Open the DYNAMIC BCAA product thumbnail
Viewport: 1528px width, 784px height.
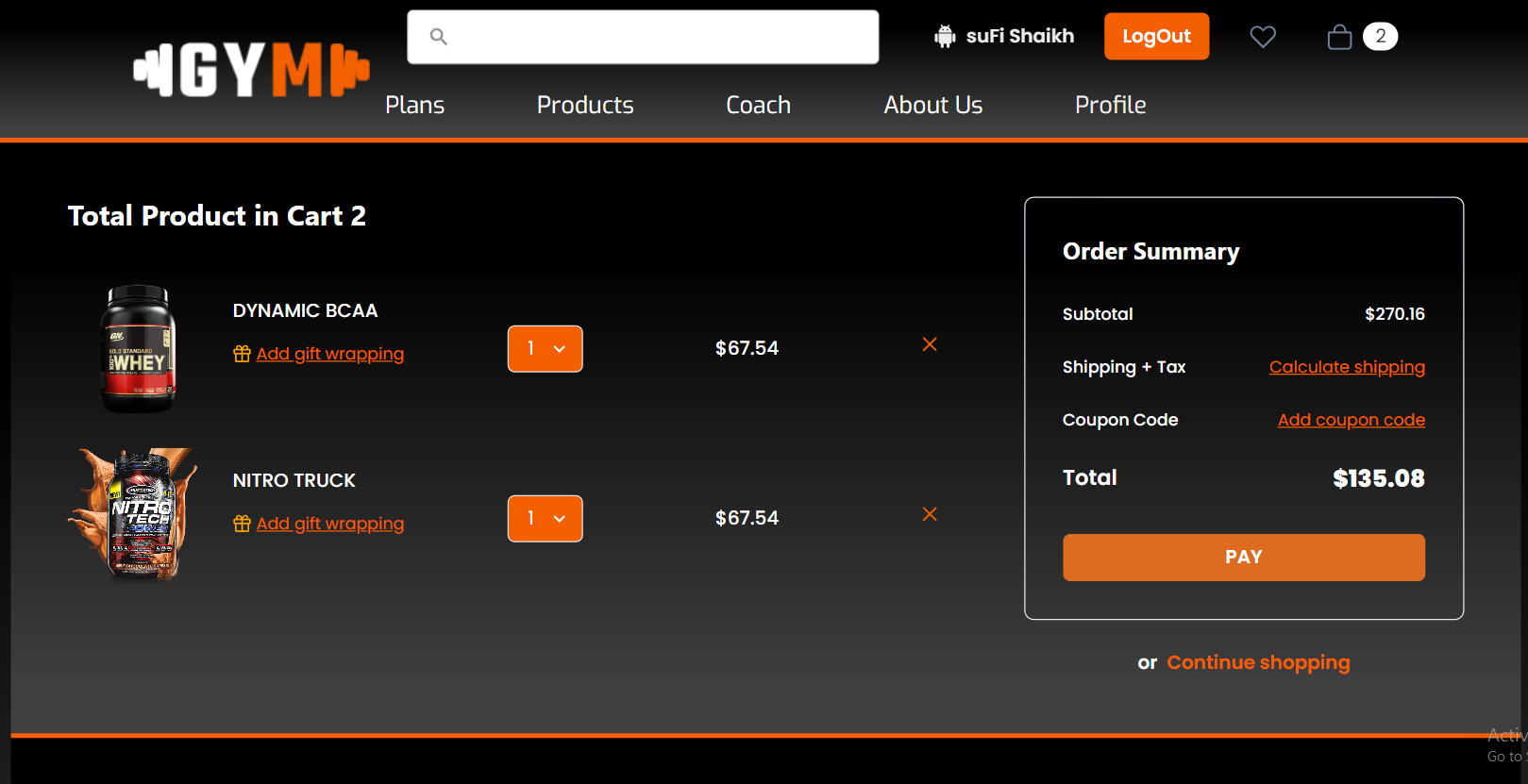coord(139,349)
